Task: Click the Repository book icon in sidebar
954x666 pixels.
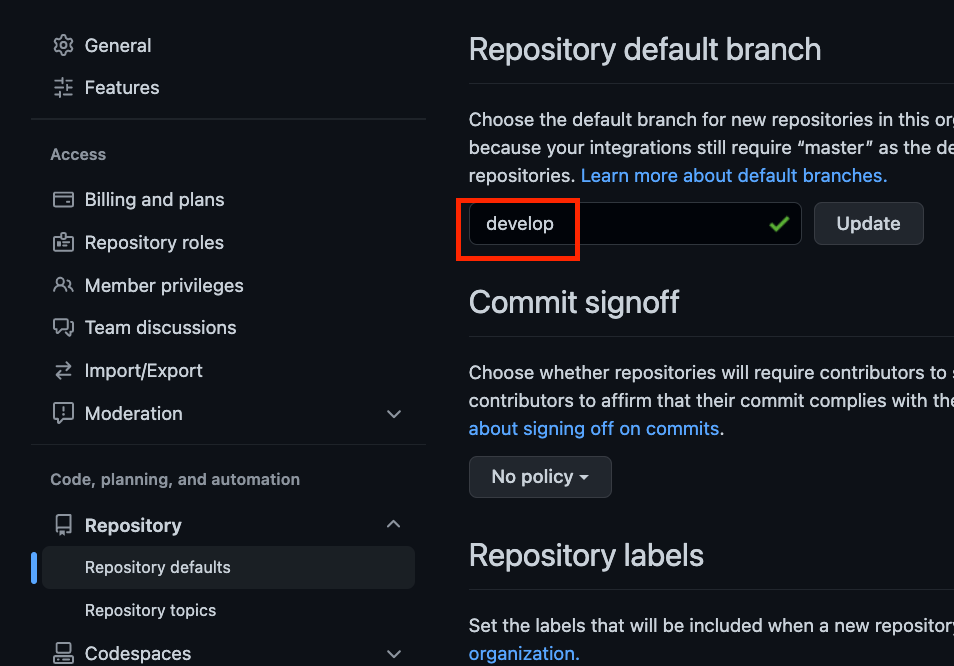Action: (63, 525)
